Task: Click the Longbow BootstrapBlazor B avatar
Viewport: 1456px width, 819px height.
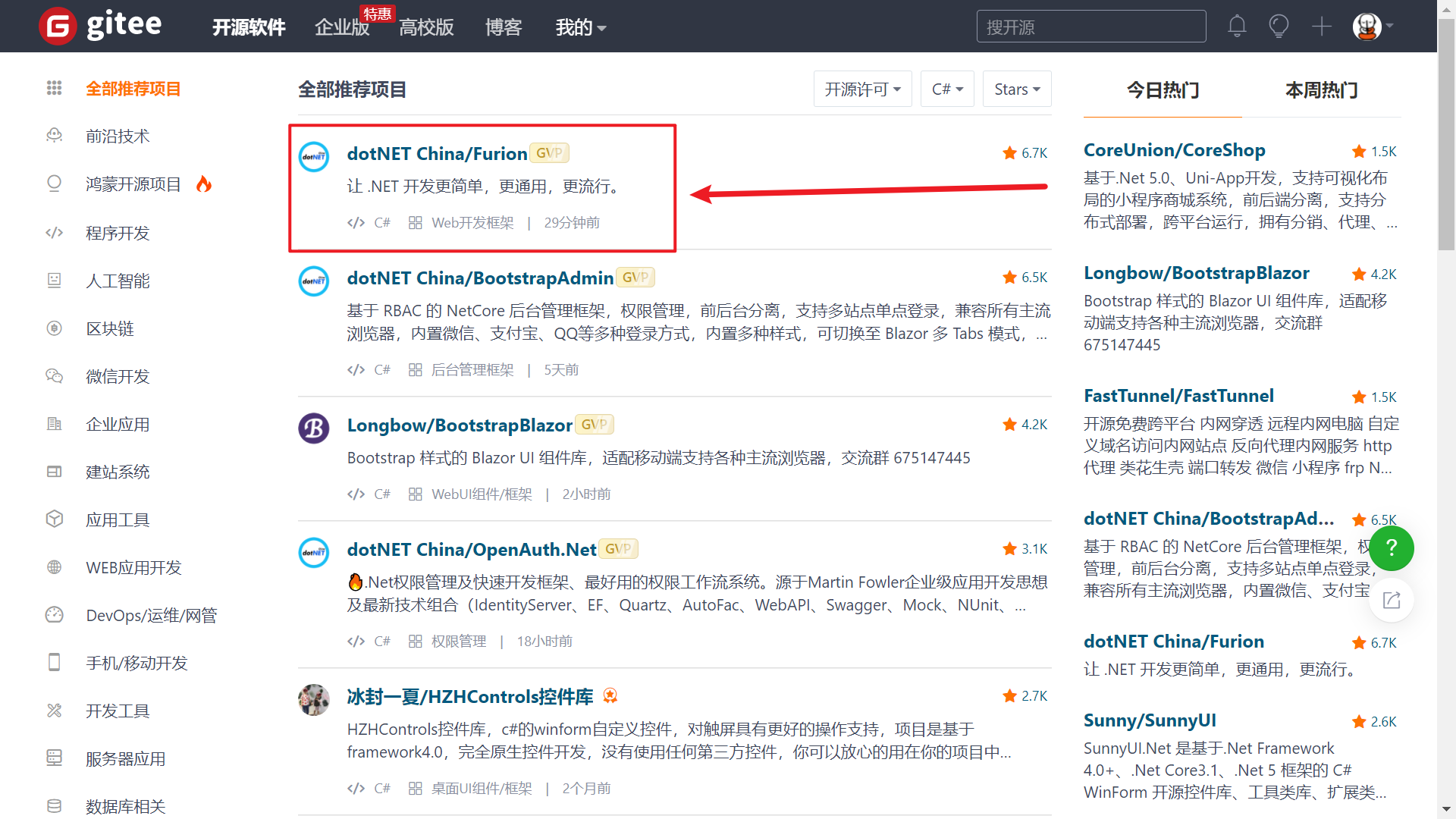Action: pyautogui.click(x=313, y=428)
